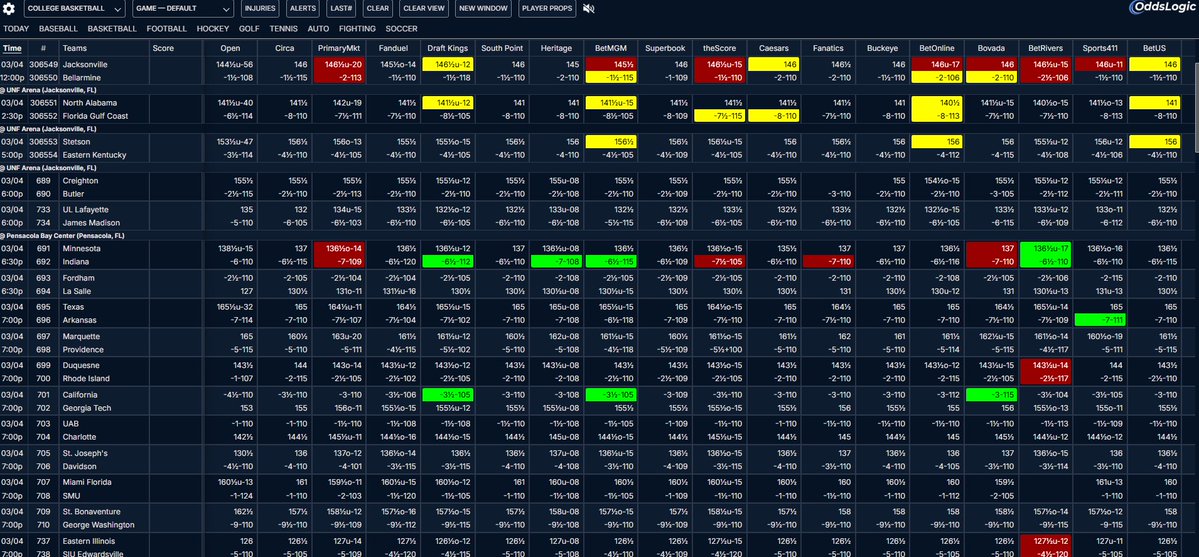Select the Tennis sport tab

284,29
